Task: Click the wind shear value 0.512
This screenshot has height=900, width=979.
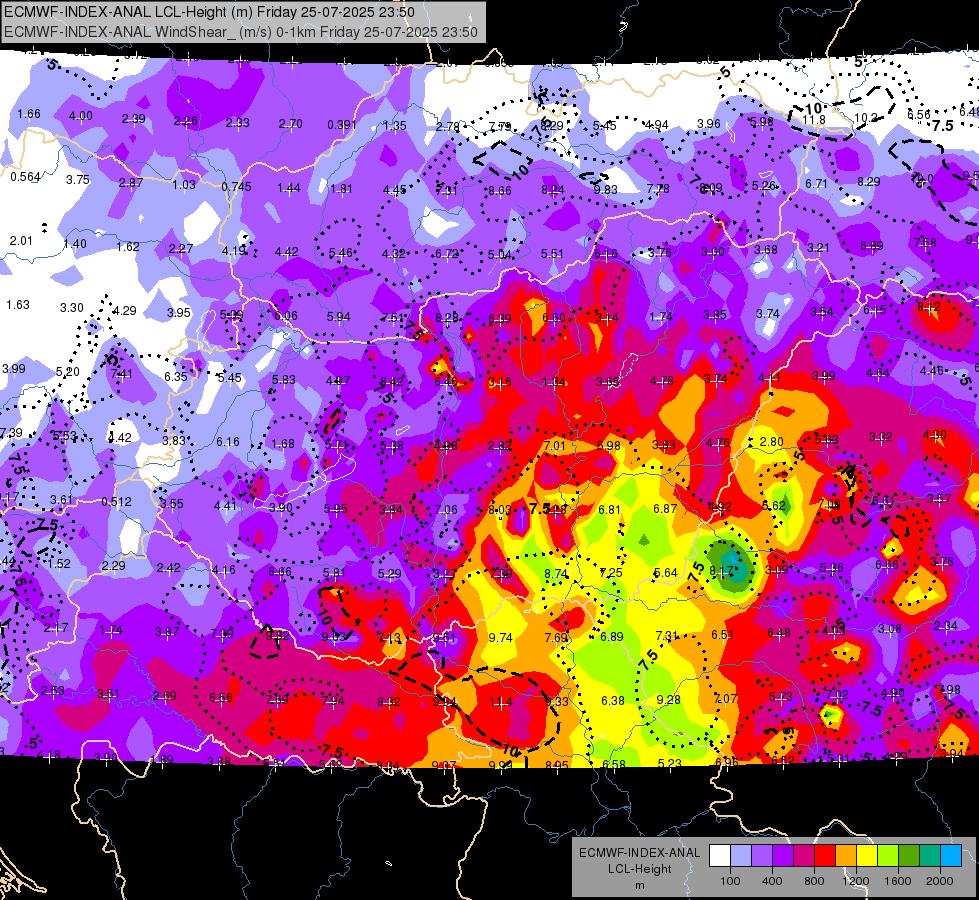Action: pos(116,502)
